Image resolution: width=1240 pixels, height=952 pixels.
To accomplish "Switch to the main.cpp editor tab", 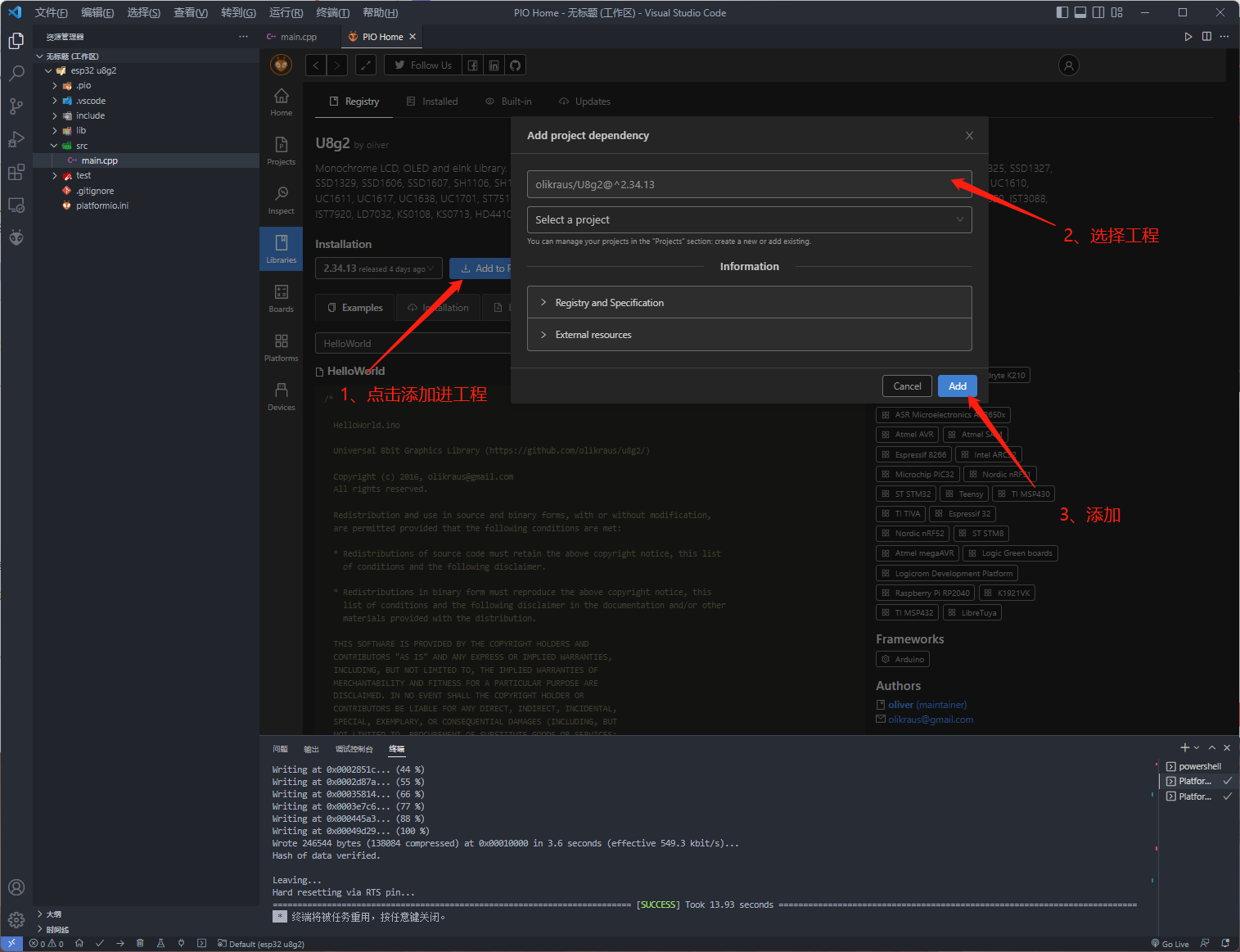I will click(298, 37).
